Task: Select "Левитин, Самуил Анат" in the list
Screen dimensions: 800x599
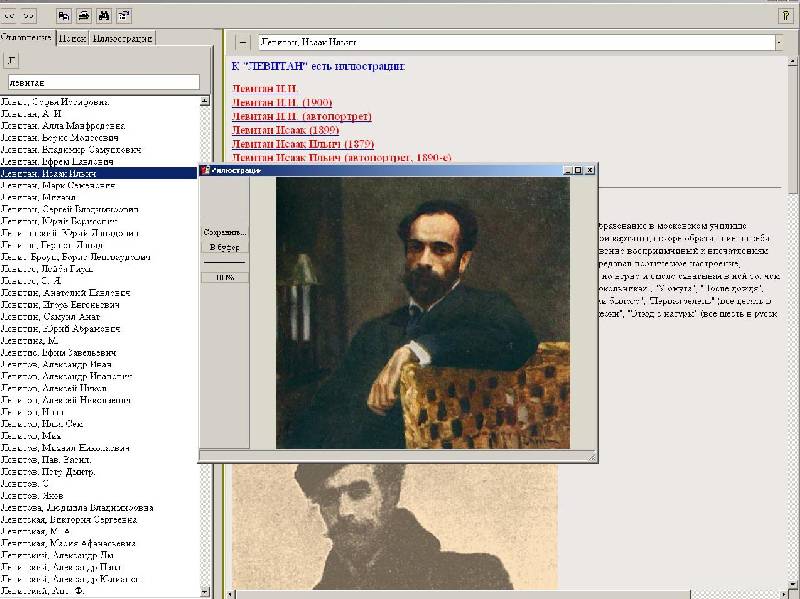Action: pyautogui.click(x=51, y=316)
